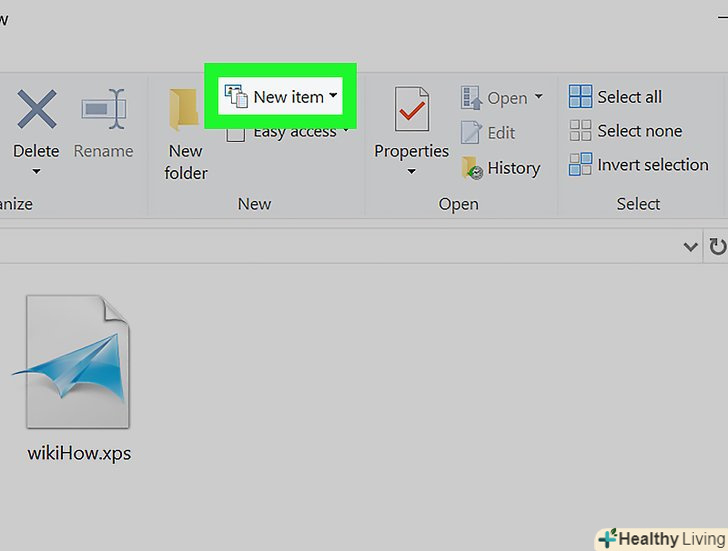Image resolution: width=728 pixels, height=551 pixels.
Task: Select the wikiHow.xps file thumbnail
Action: click(x=72, y=361)
